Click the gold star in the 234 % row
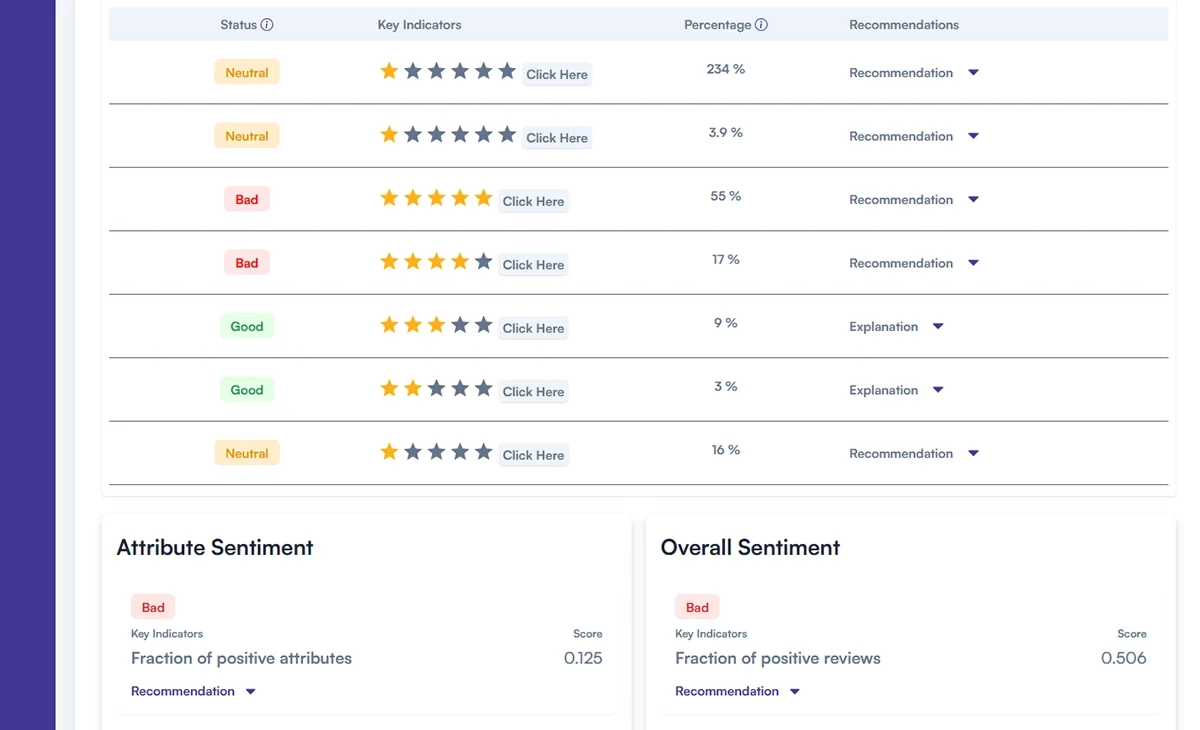Screen dimensions: 1200x730 (x=389, y=72)
